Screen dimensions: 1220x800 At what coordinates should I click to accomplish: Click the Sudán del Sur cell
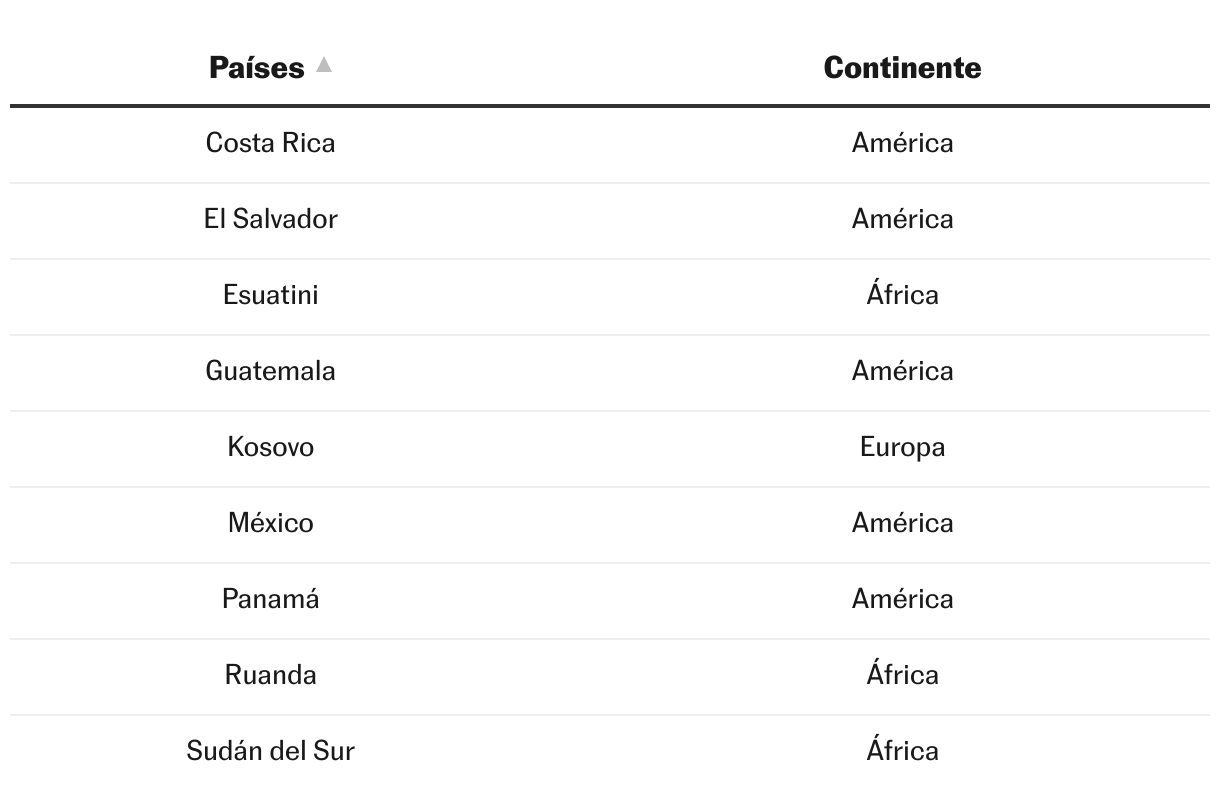click(x=271, y=751)
